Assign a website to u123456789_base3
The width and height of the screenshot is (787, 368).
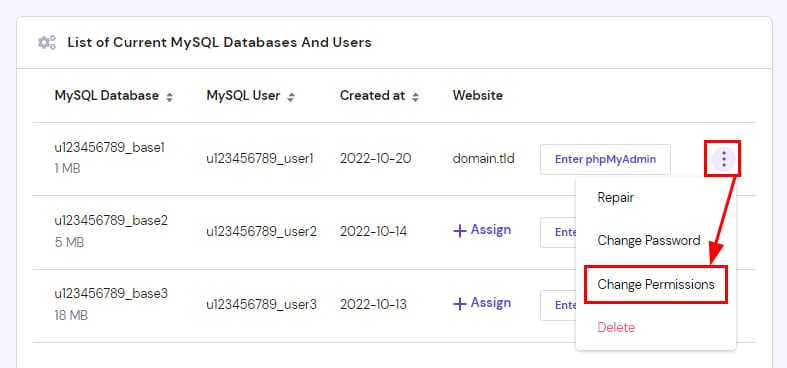[482, 303]
